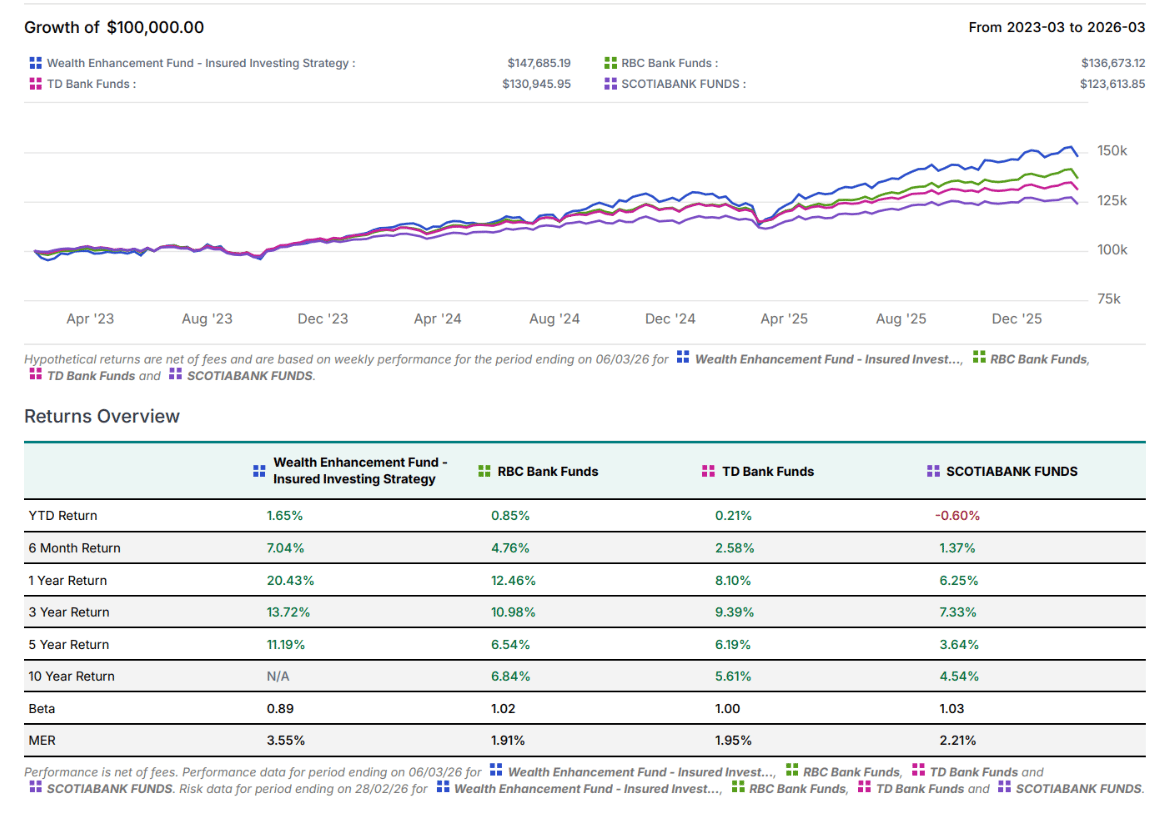
Task: Click Dec '25 marker on chart axis
Action: coord(1016,319)
